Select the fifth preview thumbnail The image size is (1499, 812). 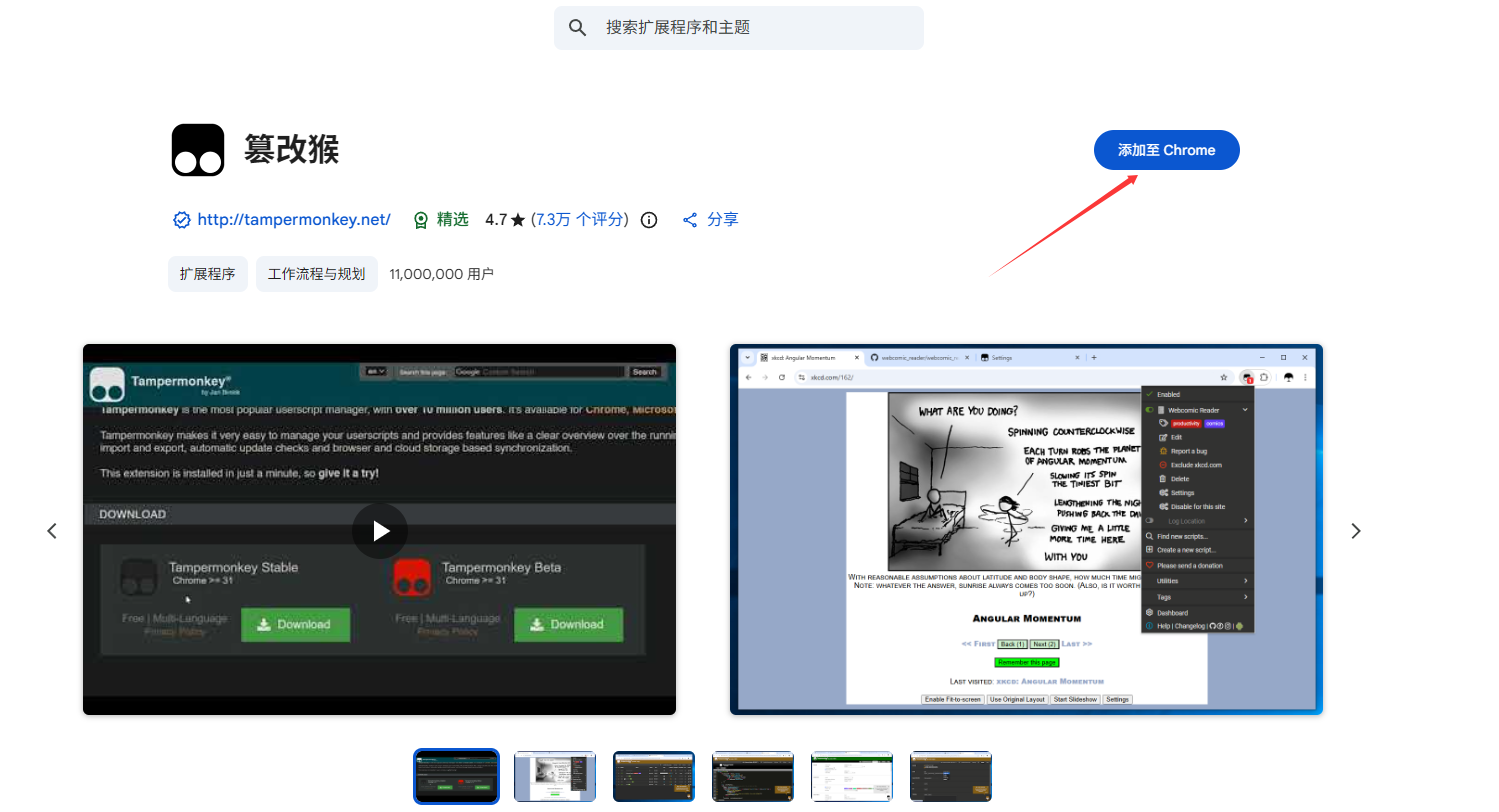tap(852, 777)
